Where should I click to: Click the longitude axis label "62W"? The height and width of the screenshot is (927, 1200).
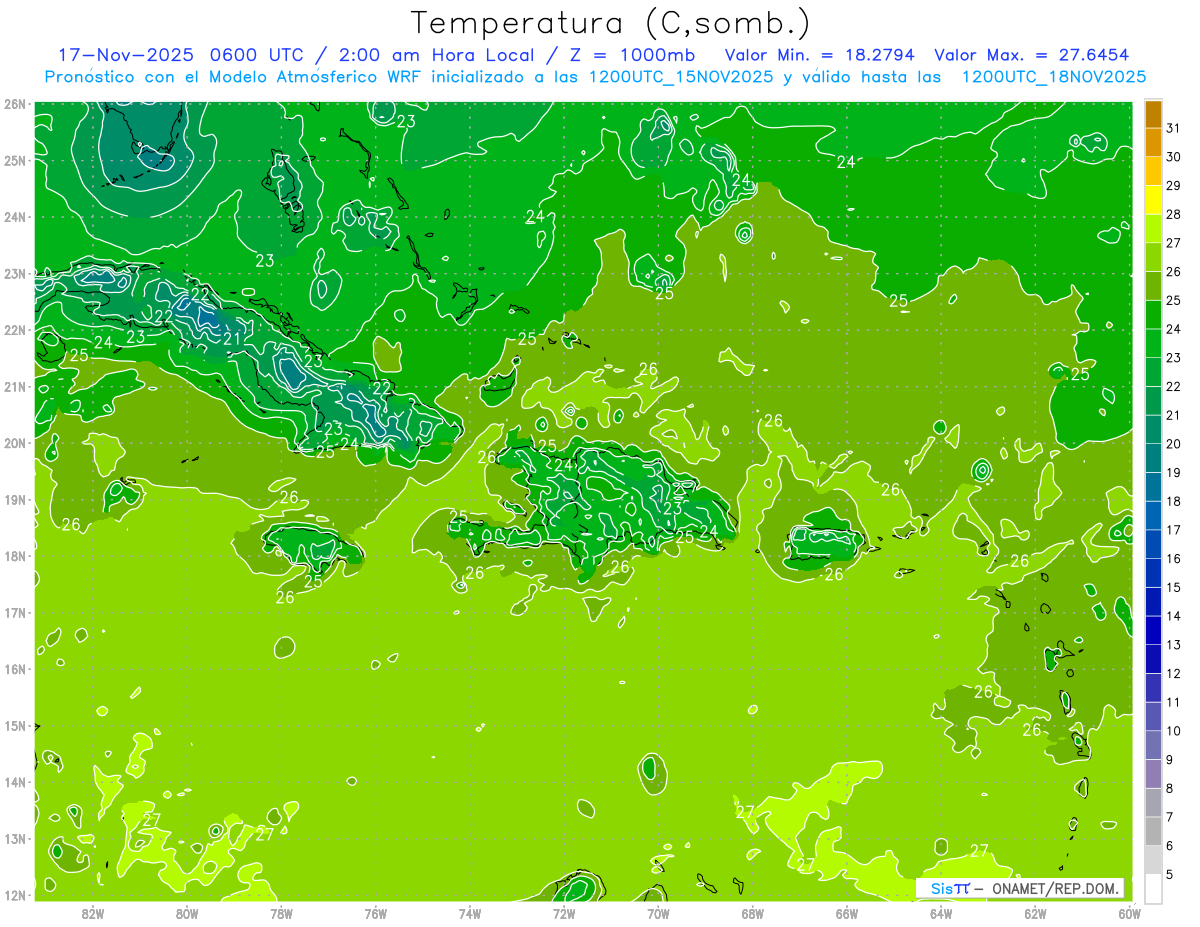tap(1035, 913)
